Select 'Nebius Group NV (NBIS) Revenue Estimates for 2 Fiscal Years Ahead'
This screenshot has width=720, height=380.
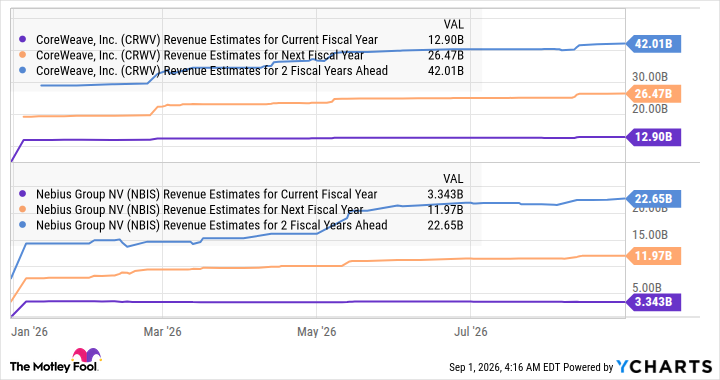click(211, 225)
